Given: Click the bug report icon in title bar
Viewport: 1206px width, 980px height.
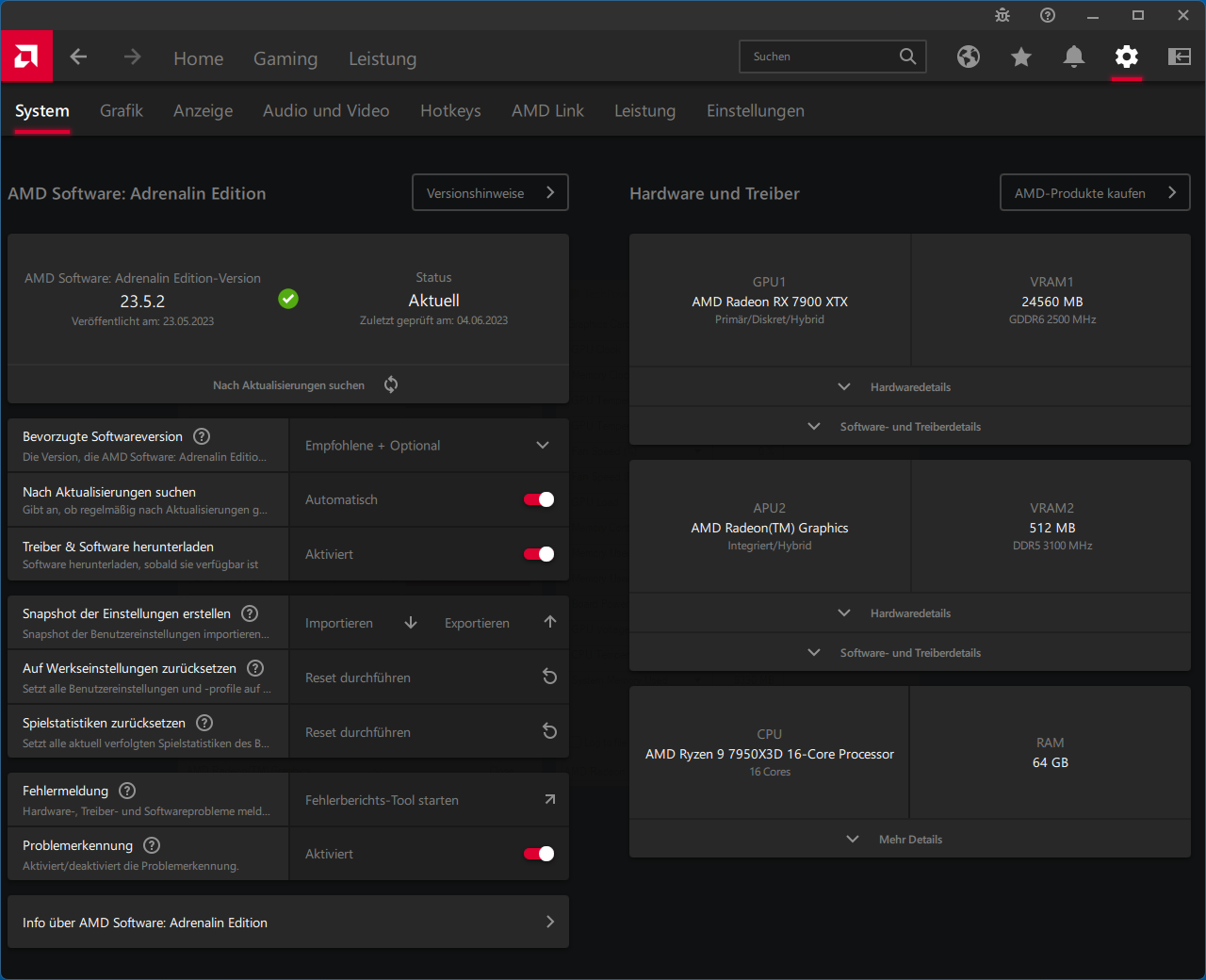Looking at the screenshot, I should [1002, 15].
